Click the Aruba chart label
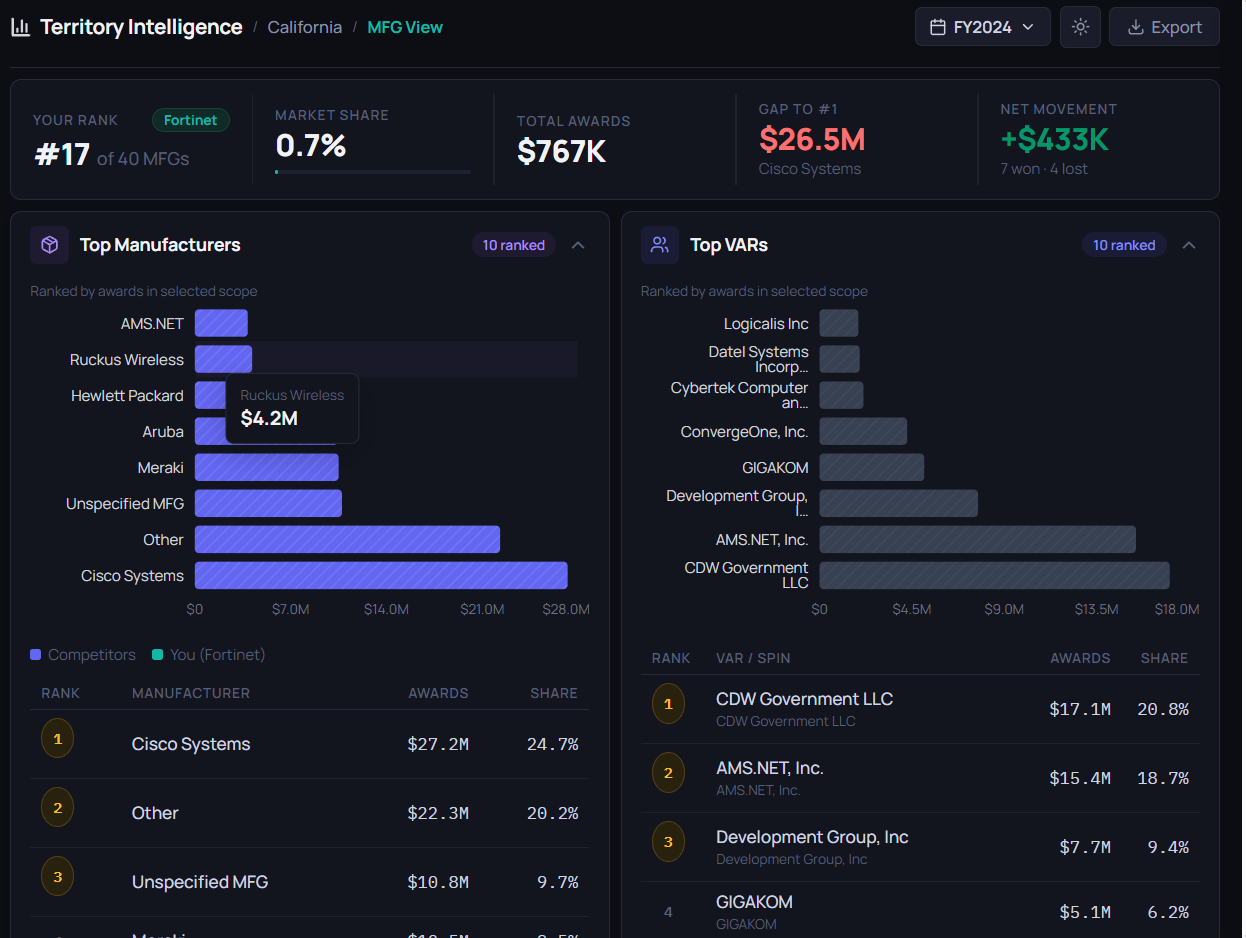The width and height of the screenshot is (1246, 938). [163, 432]
